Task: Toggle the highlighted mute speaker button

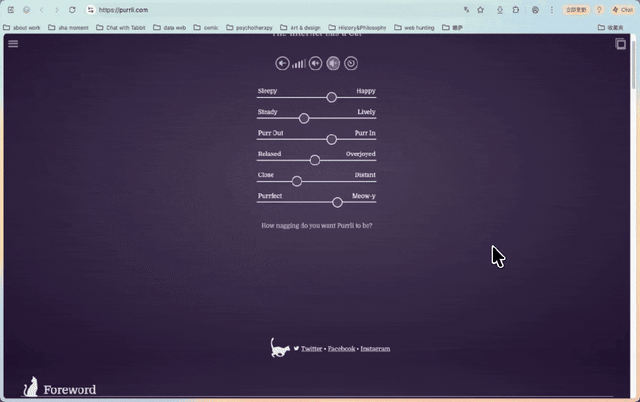Action: 333,63
